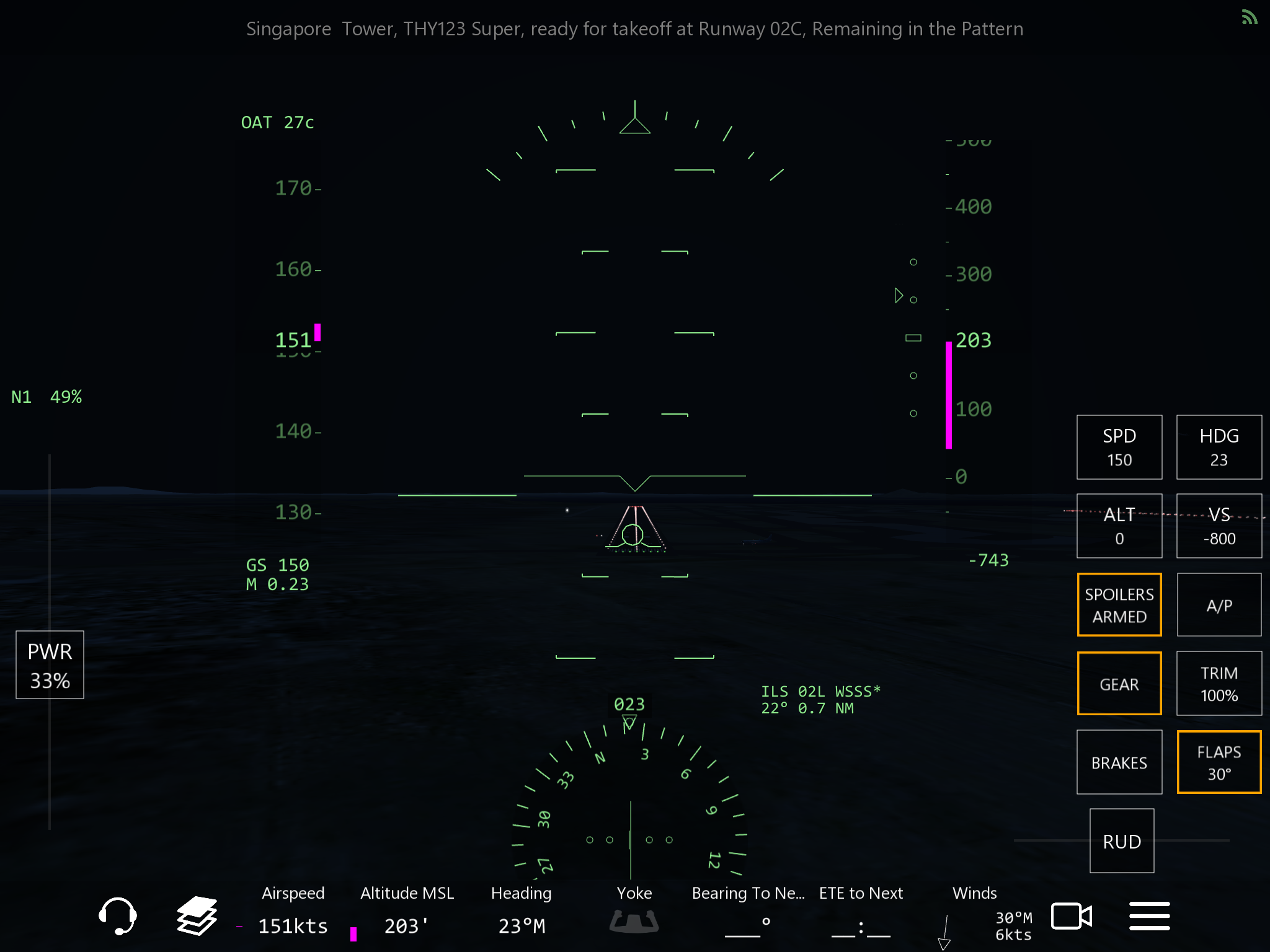Tap the wind direction arrow indicator
Screen dimensions: 1270x952
944,932
